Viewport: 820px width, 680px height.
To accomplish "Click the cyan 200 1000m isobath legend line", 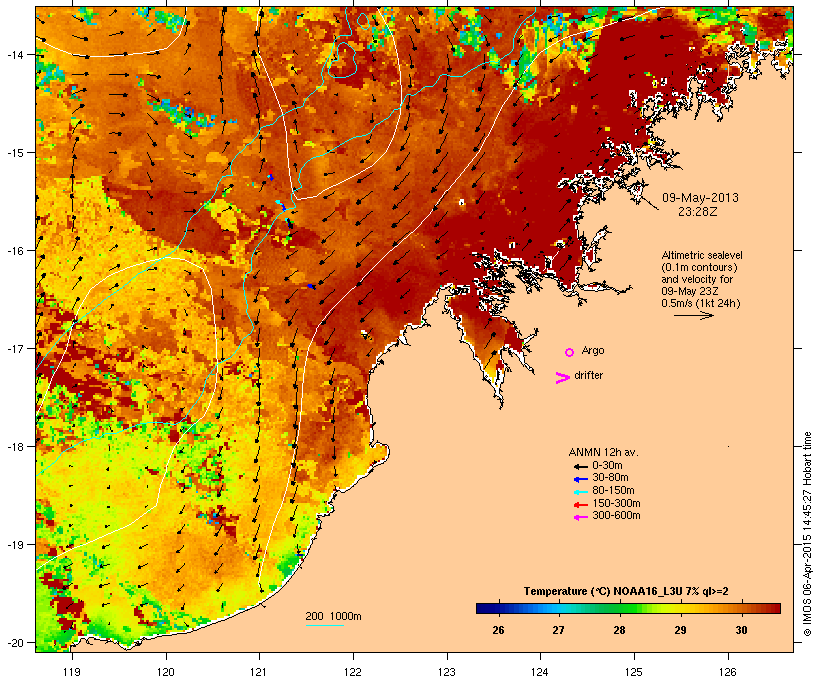I will coord(325,626).
